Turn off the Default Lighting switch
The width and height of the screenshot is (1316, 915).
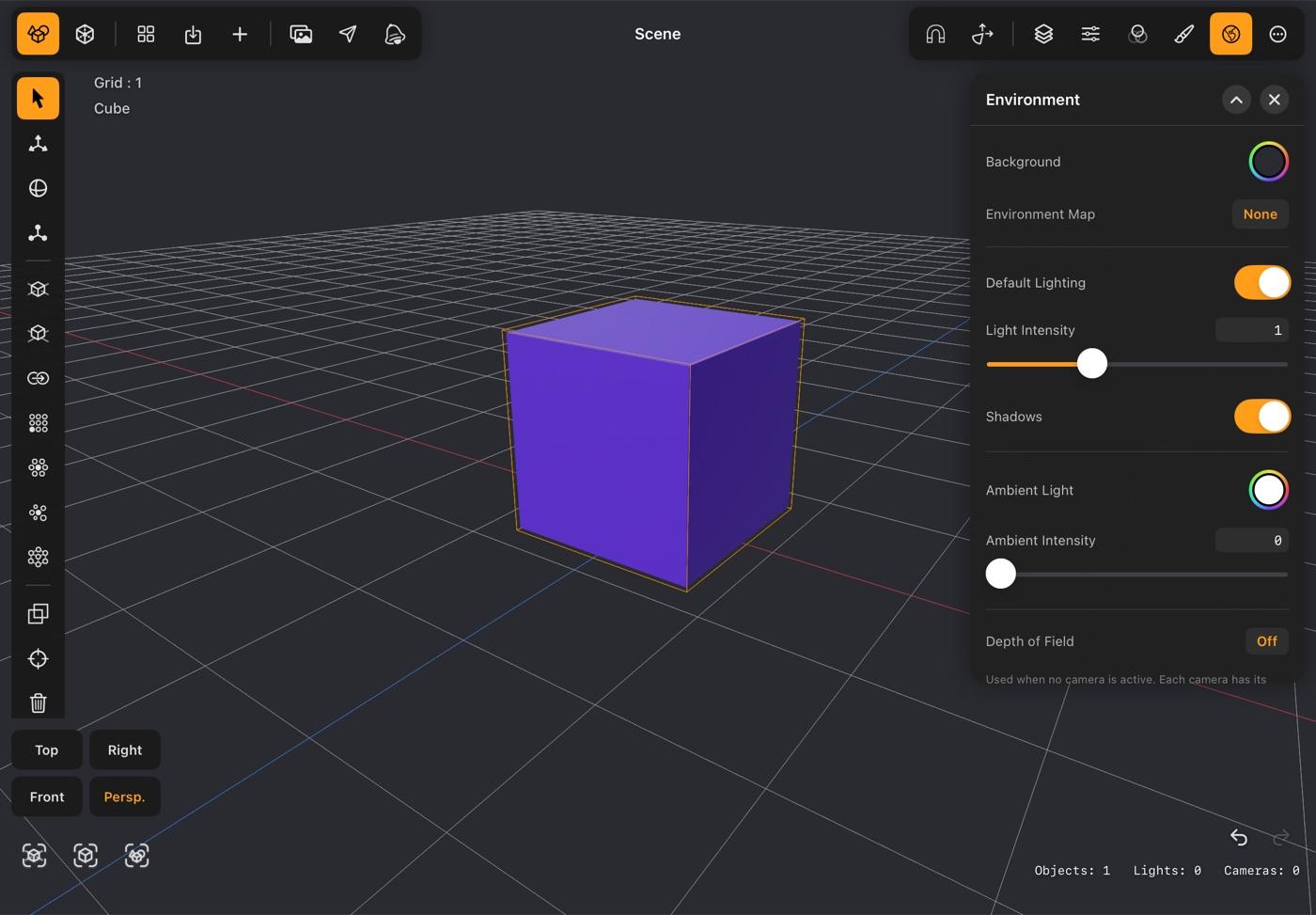click(x=1262, y=282)
